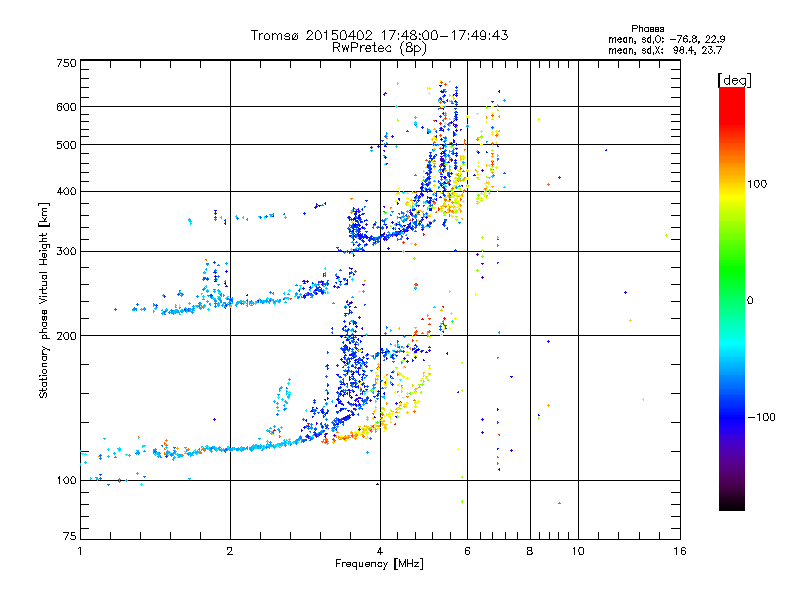Click the '300' y-axis tick label
Screen dimensions: 800x600
point(66,252)
